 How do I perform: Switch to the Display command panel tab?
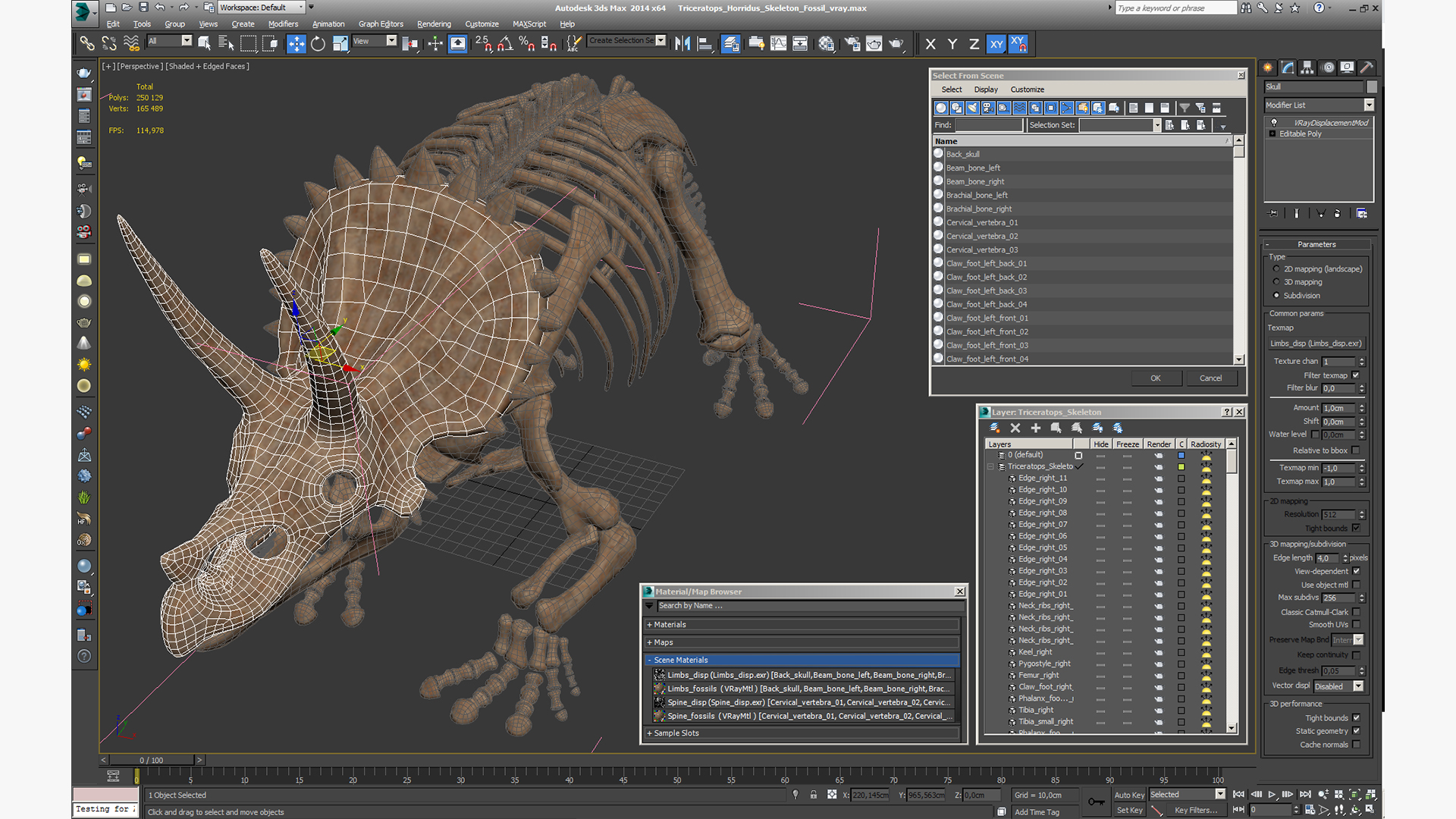click(x=1348, y=67)
